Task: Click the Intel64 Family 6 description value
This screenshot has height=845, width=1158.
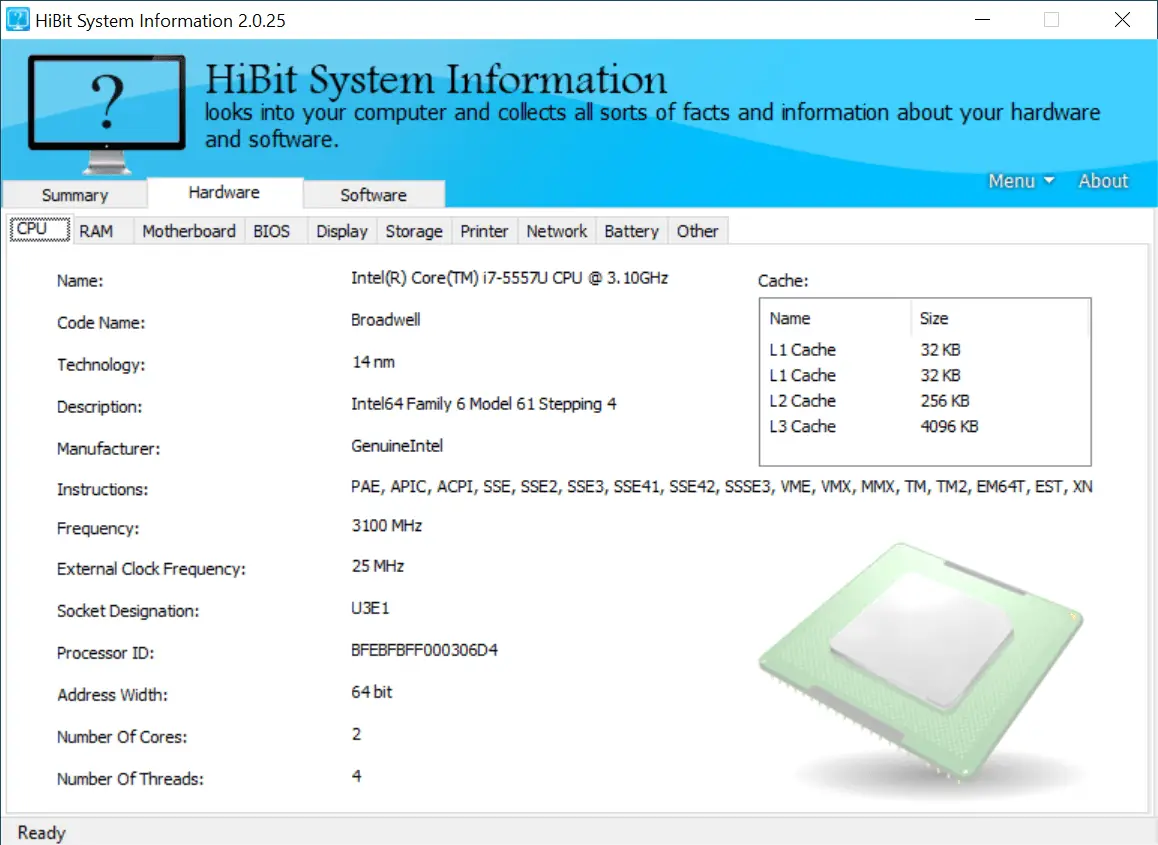Action: click(484, 404)
